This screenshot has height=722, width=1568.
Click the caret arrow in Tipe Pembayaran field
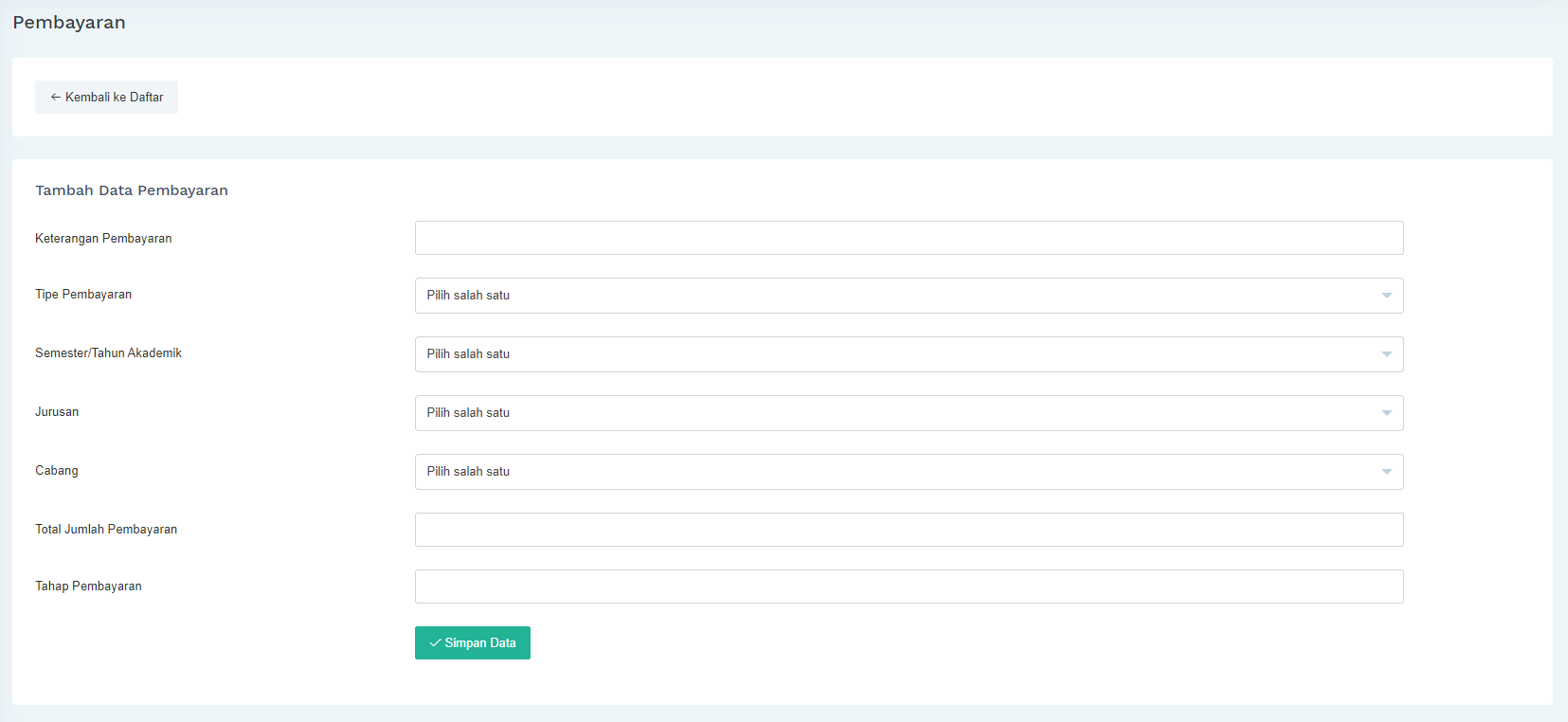point(1386,296)
